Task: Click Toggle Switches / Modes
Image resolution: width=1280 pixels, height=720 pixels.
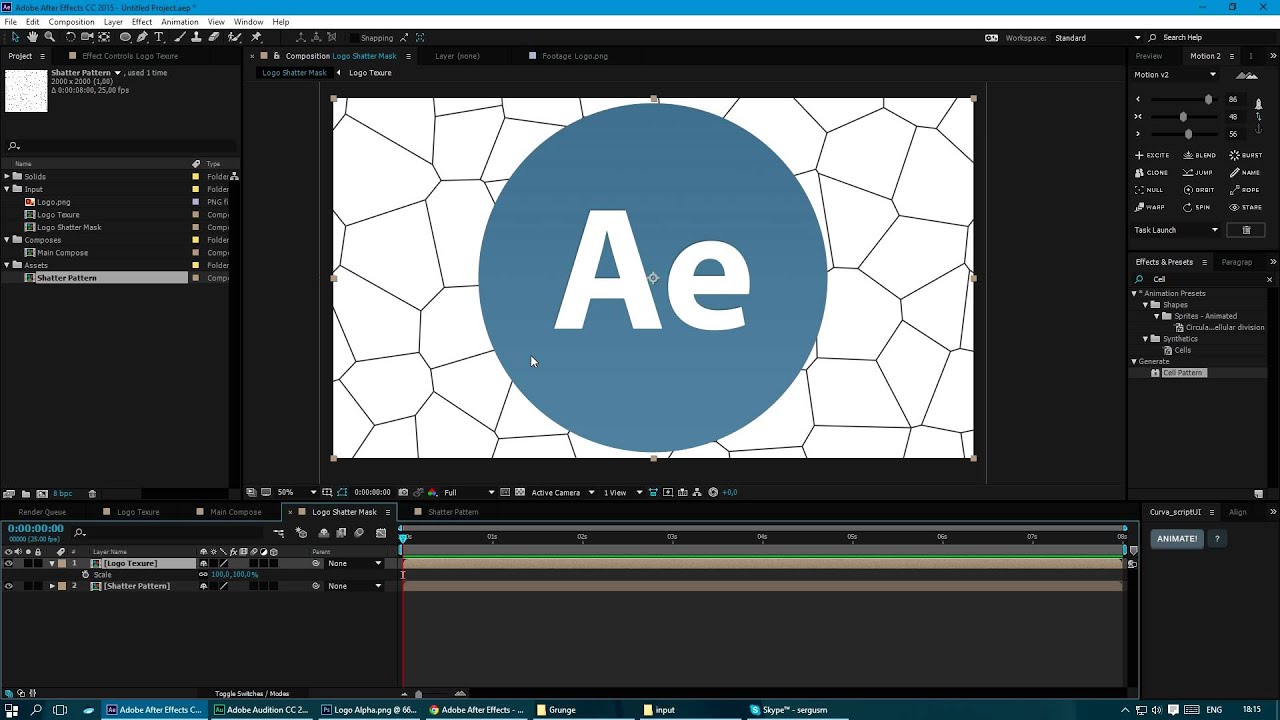Action: 252,694
